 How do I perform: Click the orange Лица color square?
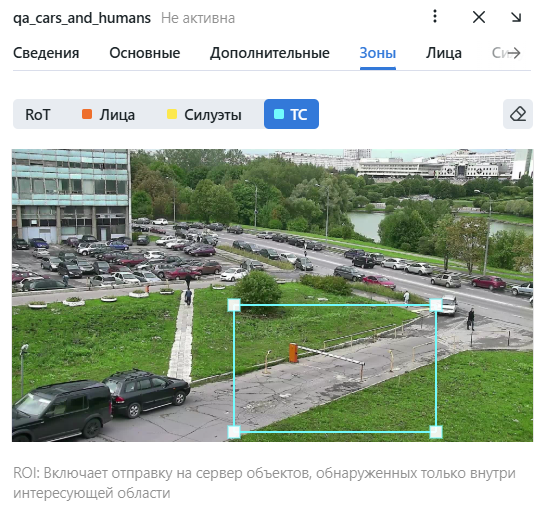coord(87,114)
